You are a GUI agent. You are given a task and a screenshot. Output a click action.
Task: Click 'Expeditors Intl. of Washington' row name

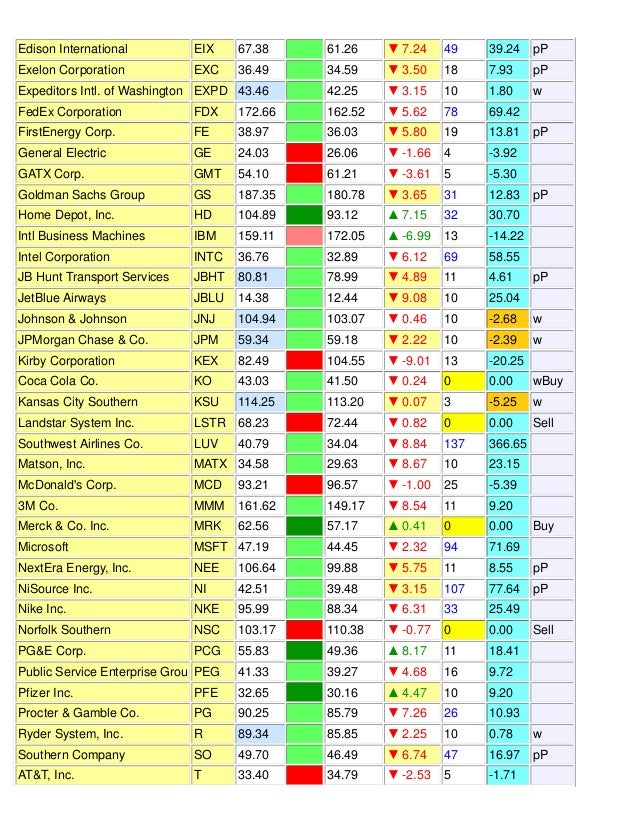point(100,91)
